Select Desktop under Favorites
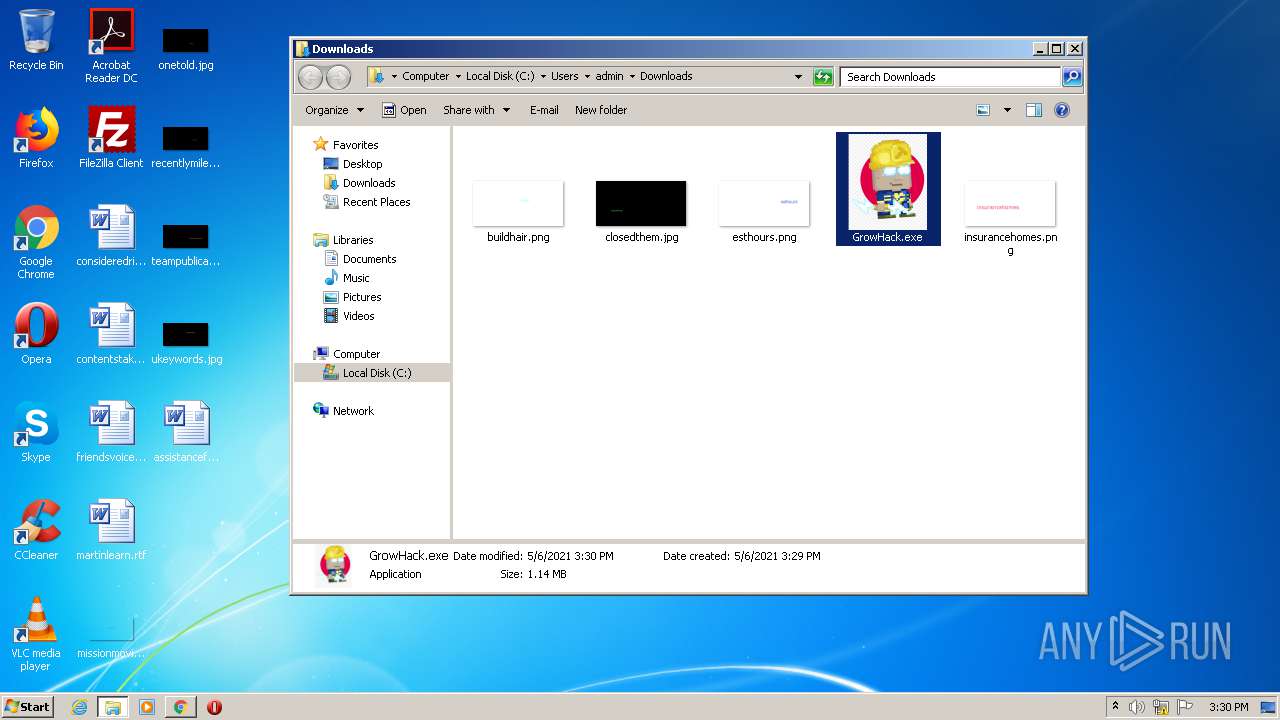The width and height of the screenshot is (1280, 720). click(353, 164)
